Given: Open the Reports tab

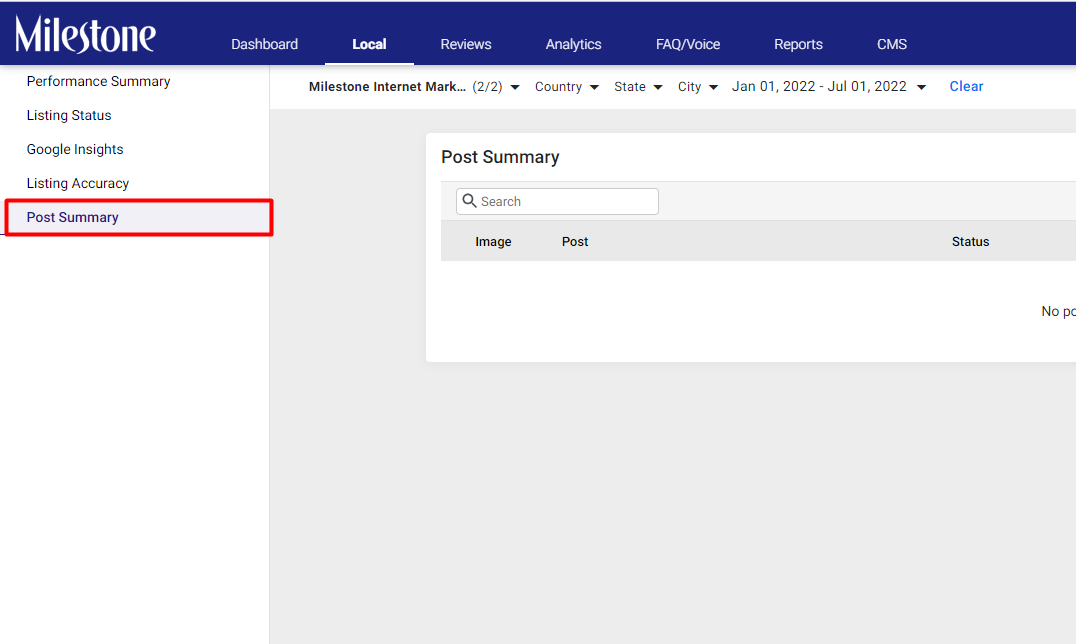Looking at the screenshot, I should tap(798, 44).
